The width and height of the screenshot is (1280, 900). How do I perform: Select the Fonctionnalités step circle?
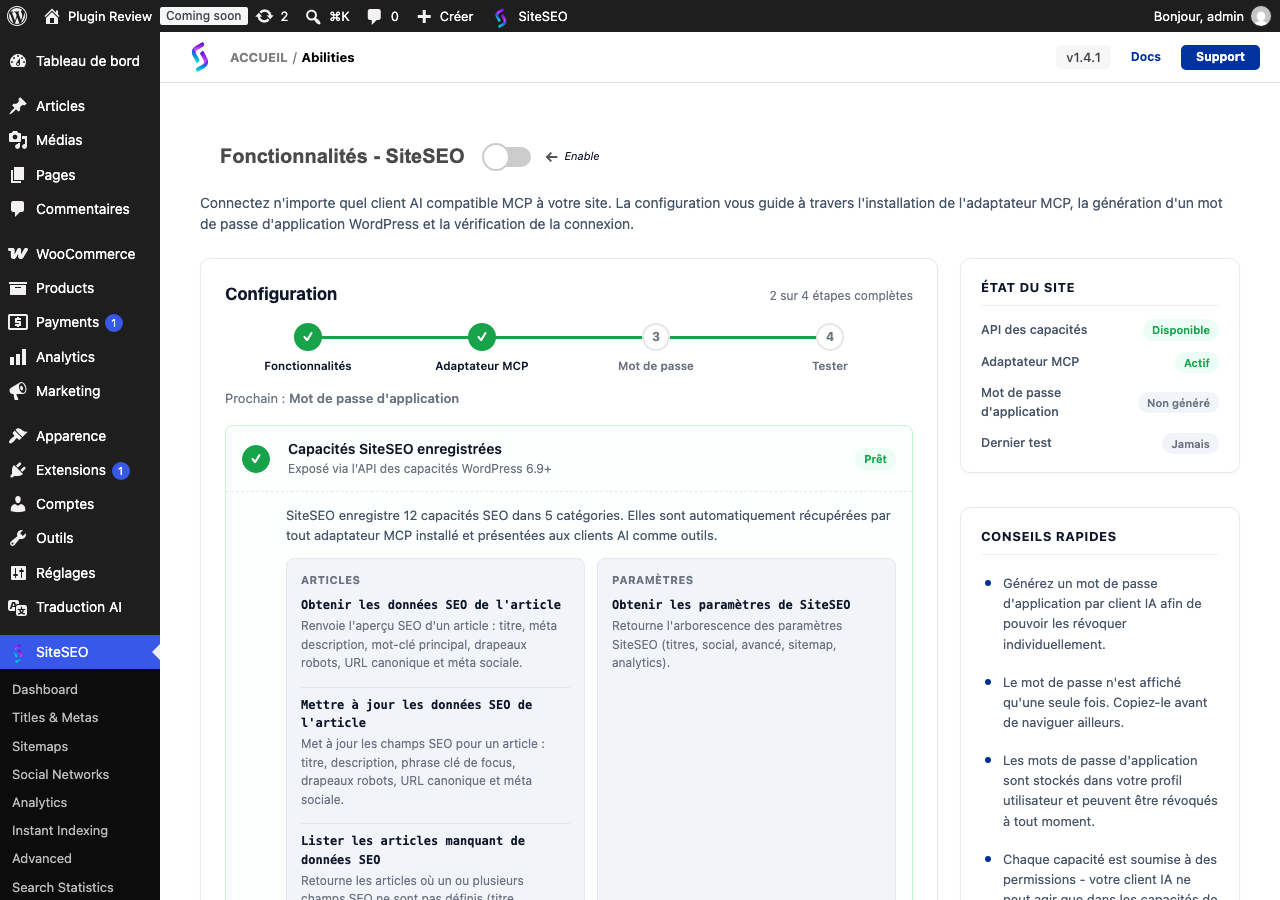point(308,337)
